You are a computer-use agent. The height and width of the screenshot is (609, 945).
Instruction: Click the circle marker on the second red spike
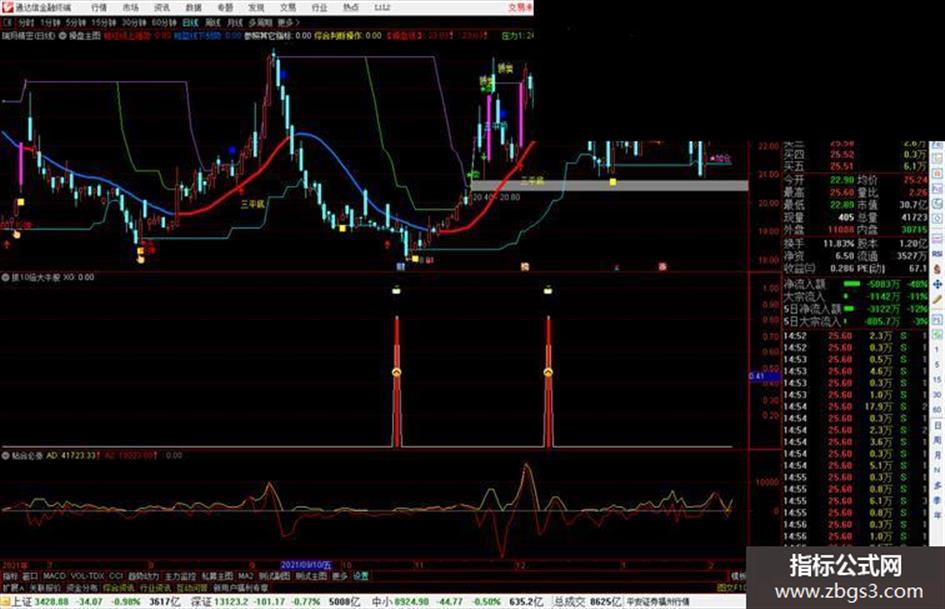pyautogui.click(x=548, y=373)
